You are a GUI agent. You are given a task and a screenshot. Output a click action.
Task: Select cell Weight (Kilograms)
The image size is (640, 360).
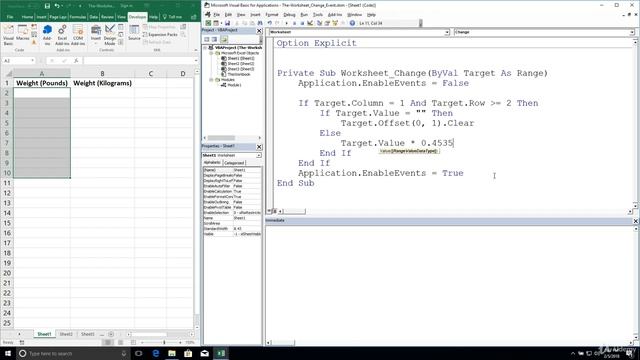(x=102, y=83)
